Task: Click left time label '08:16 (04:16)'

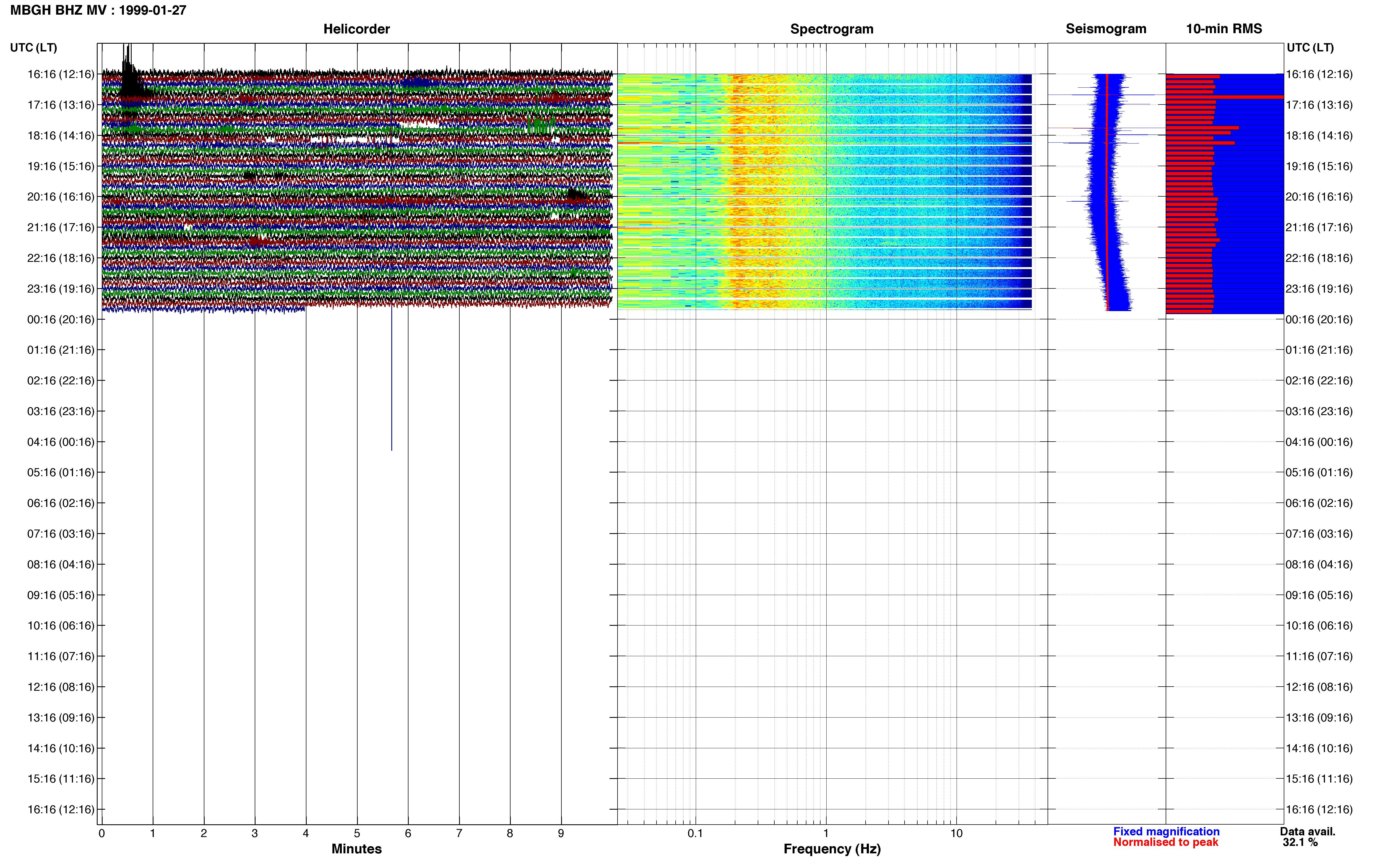Action: click(61, 564)
